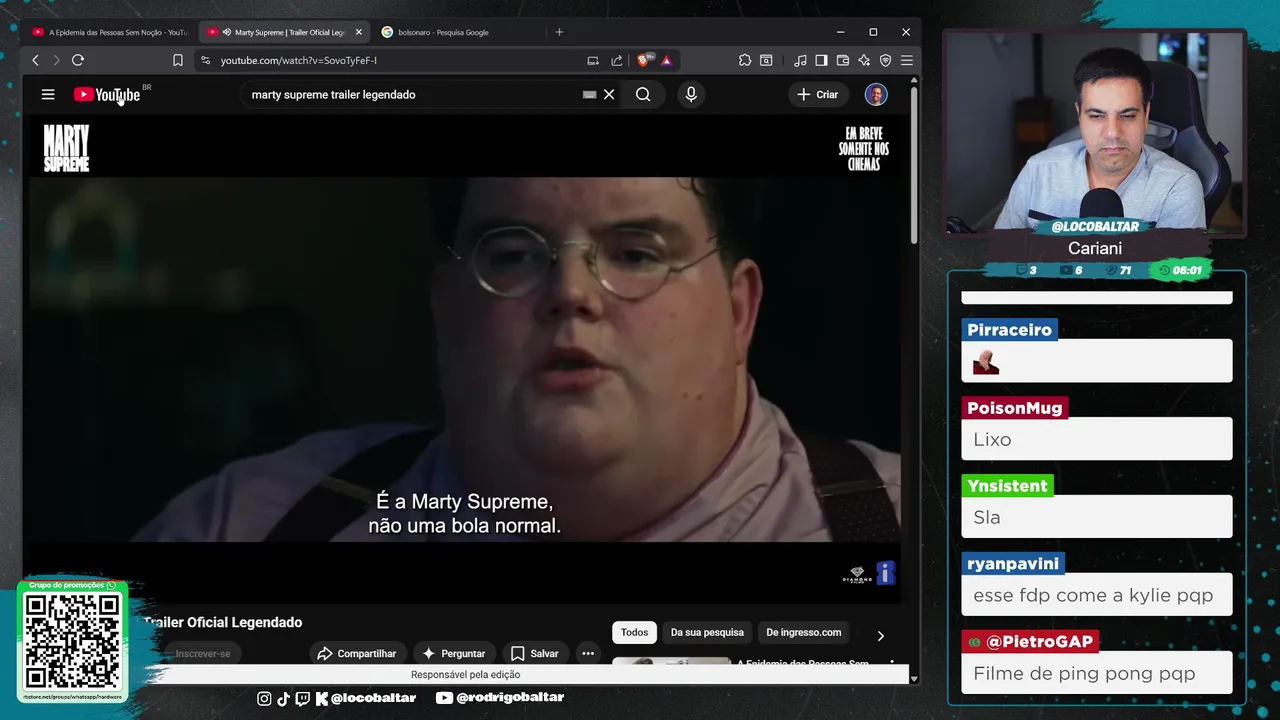Click the picture-in-picture toolbar icon

coord(766,60)
